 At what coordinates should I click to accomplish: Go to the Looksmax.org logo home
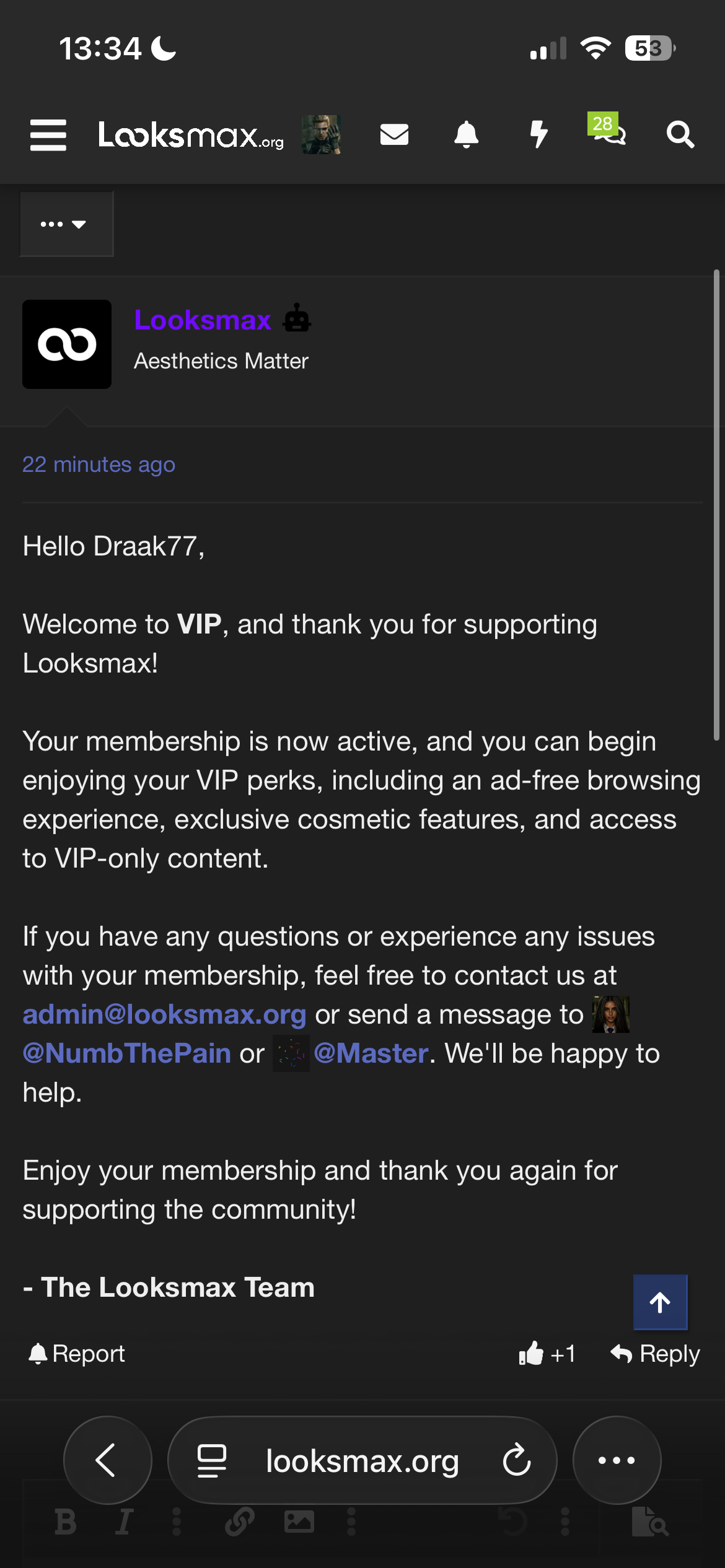pyautogui.click(x=191, y=135)
